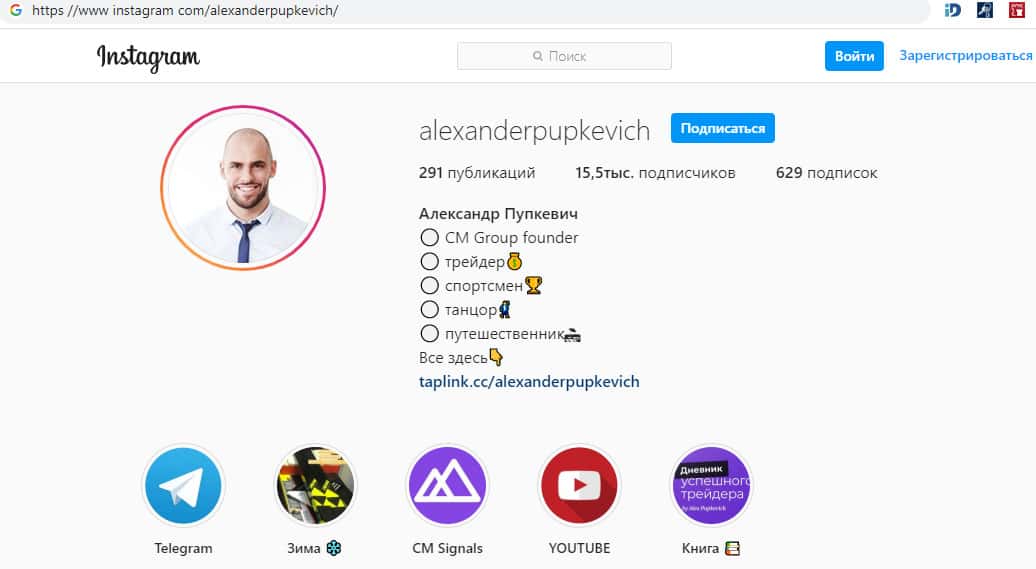Show the 15,5тыс. подписчиков list
Screen dimensions: 1036x569
[x=655, y=173]
